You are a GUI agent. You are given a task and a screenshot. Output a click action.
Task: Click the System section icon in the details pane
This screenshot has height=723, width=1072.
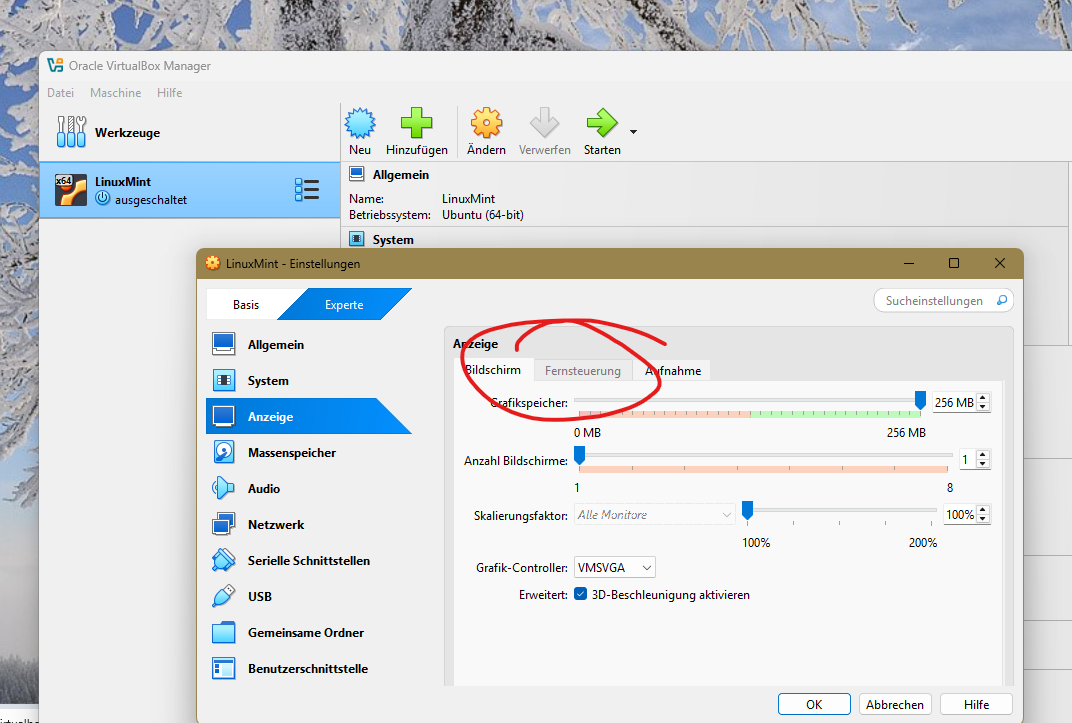(x=356, y=239)
